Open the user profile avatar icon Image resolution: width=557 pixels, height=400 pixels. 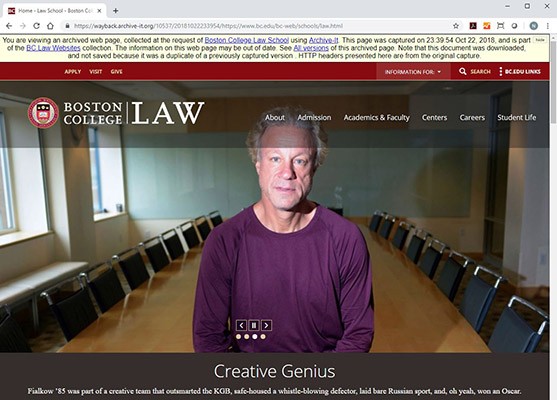pos(534,26)
